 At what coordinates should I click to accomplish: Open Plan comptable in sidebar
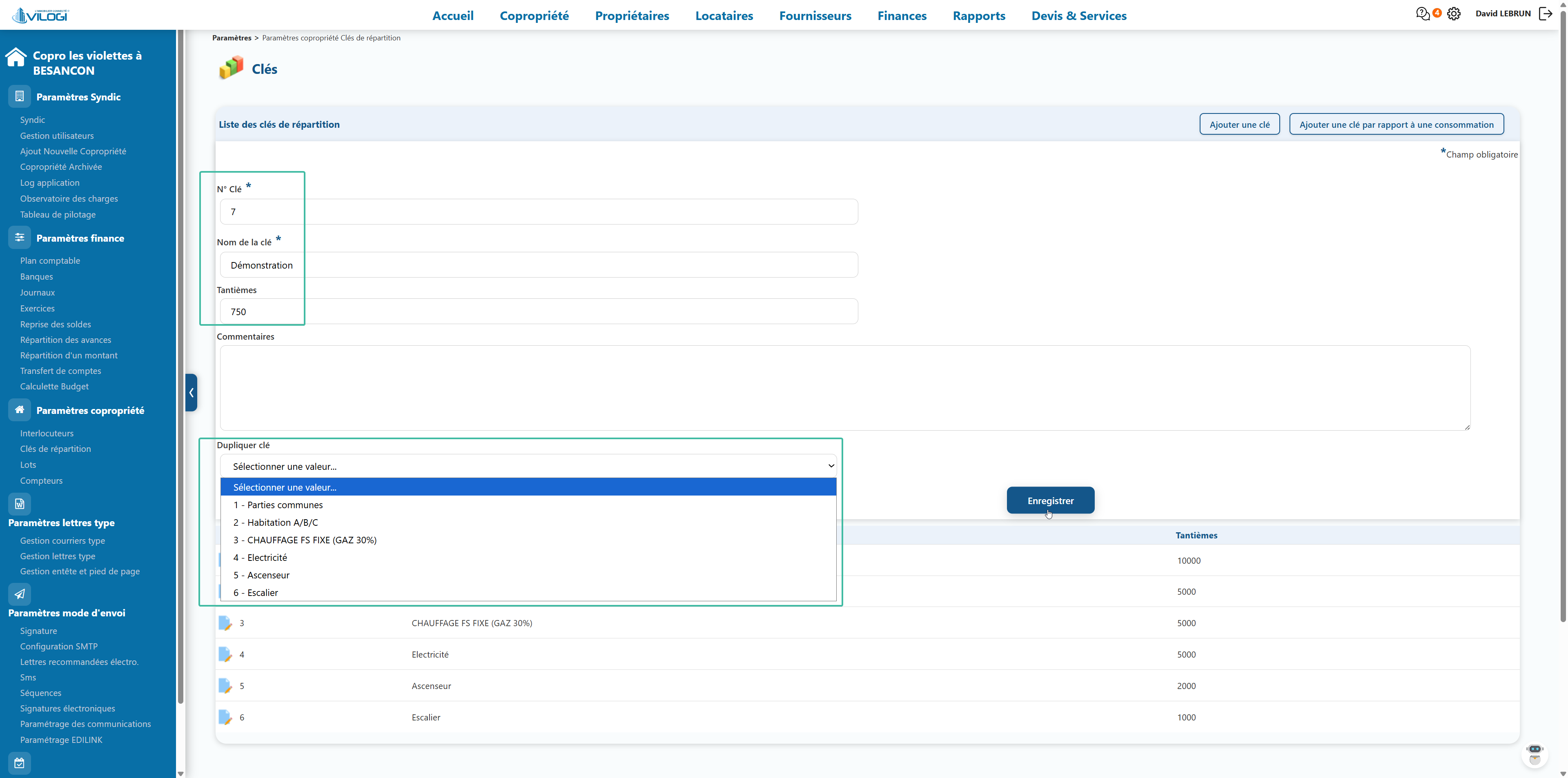(50, 260)
